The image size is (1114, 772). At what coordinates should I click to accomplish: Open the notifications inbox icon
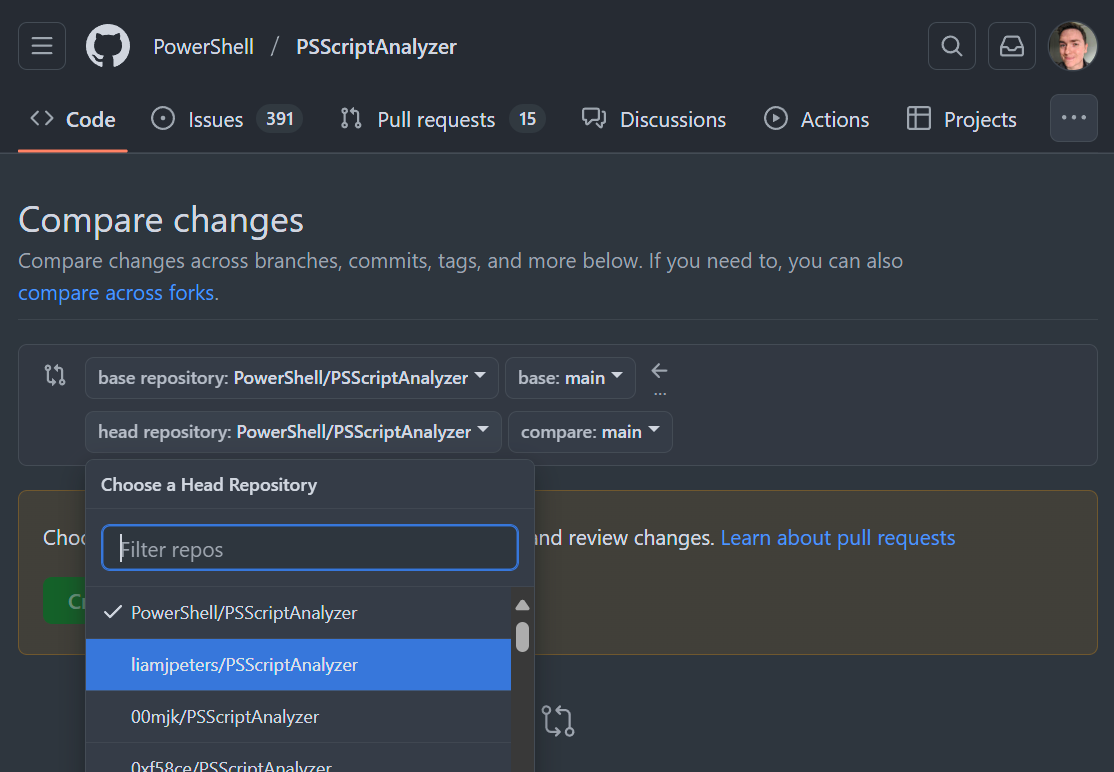coord(1011,46)
